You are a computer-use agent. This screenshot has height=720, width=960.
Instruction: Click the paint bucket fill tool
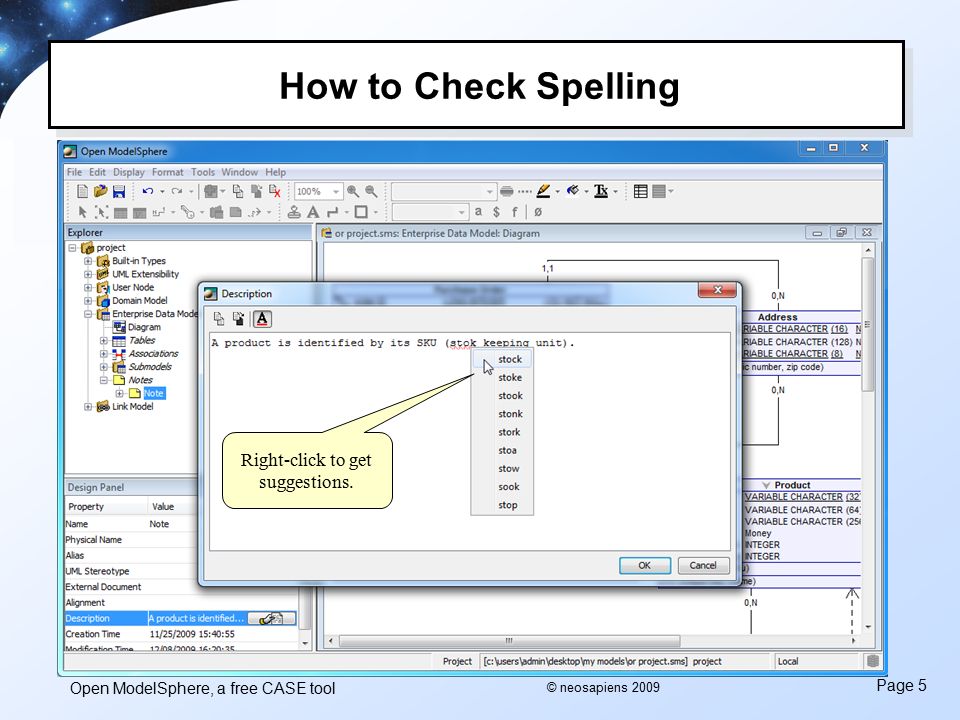[x=573, y=192]
